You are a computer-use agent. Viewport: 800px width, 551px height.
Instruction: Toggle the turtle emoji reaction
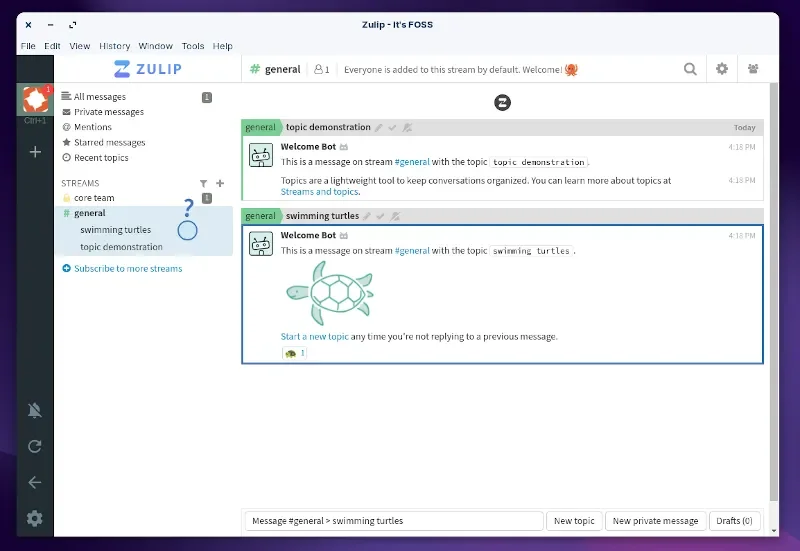coord(294,353)
